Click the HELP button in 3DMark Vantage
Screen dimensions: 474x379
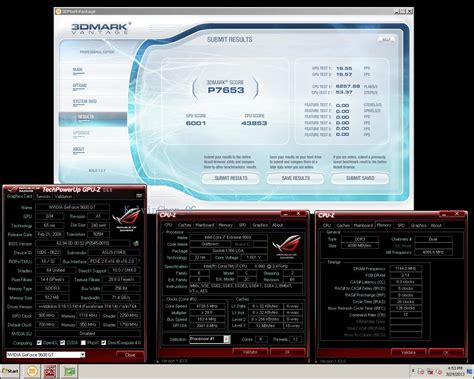click(386, 39)
